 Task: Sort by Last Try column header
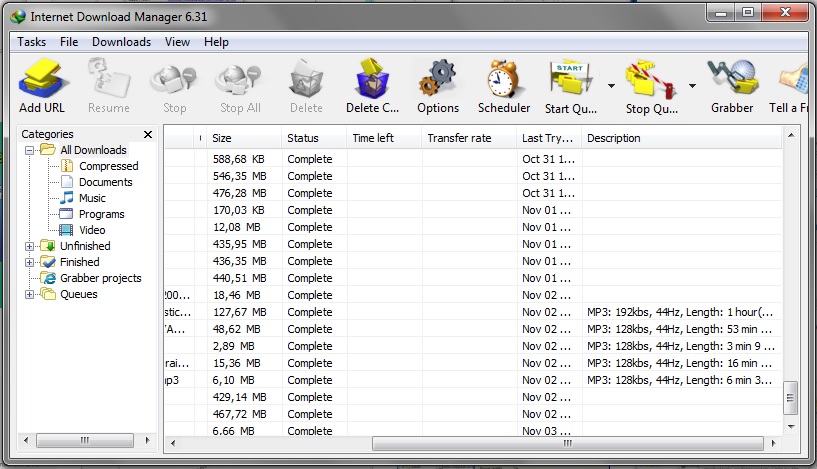coord(549,138)
